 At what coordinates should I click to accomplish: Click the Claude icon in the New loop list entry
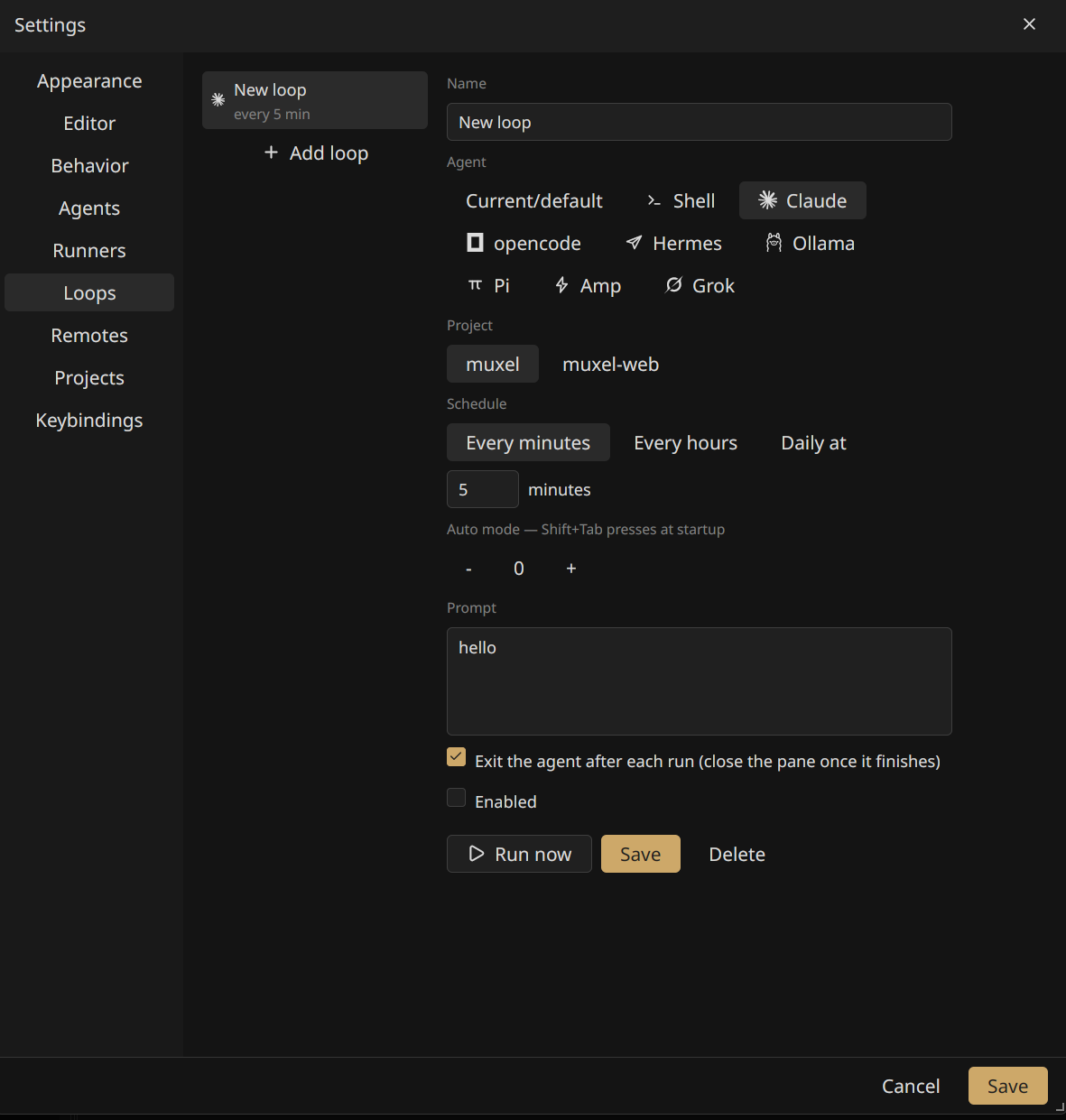(218, 100)
